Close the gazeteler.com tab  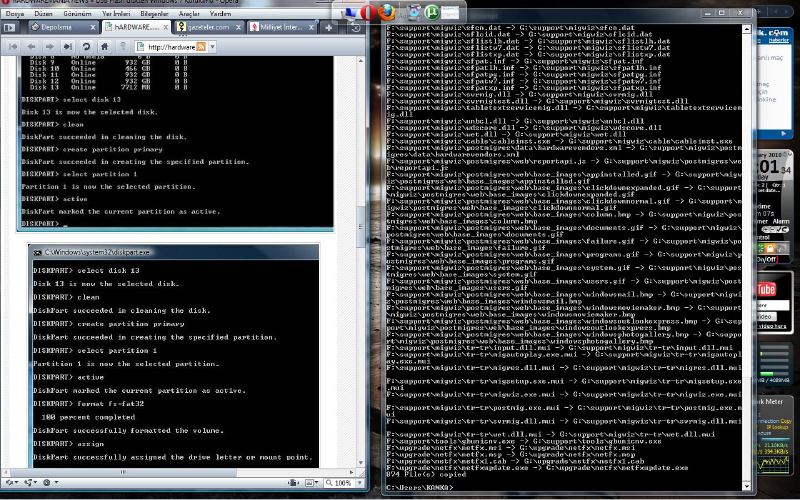[x=238, y=27]
